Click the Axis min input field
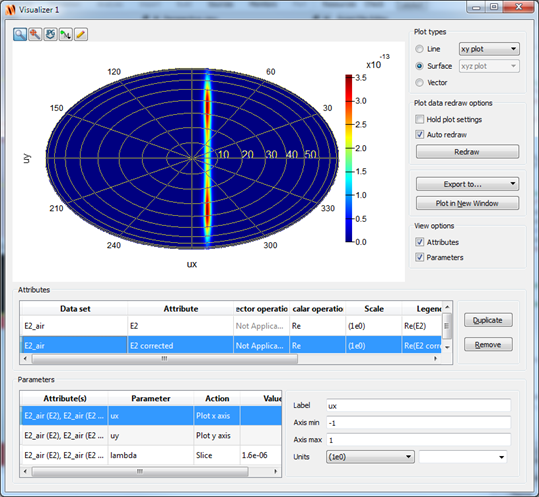This screenshot has width=539, height=497. tap(418, 423)
